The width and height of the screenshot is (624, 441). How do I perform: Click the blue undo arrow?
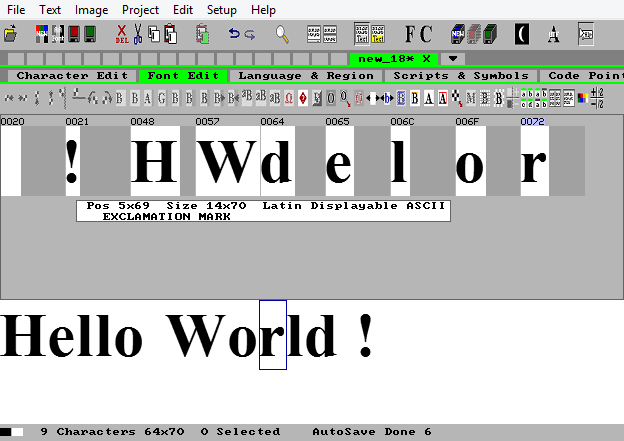(234, 34)
